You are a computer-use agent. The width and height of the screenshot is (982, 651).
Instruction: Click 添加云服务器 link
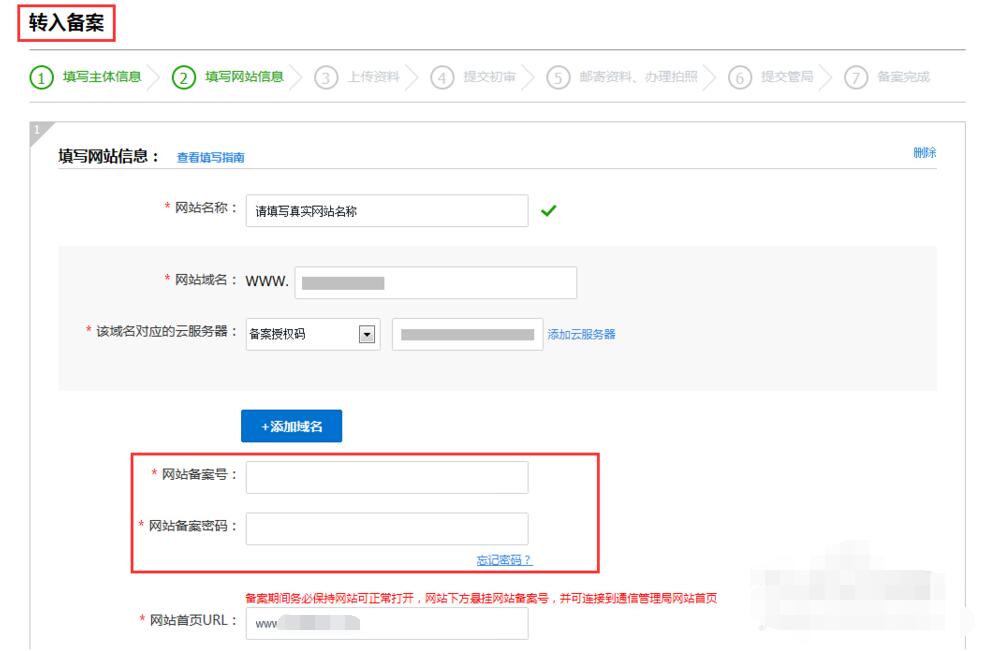coord(581,335)
